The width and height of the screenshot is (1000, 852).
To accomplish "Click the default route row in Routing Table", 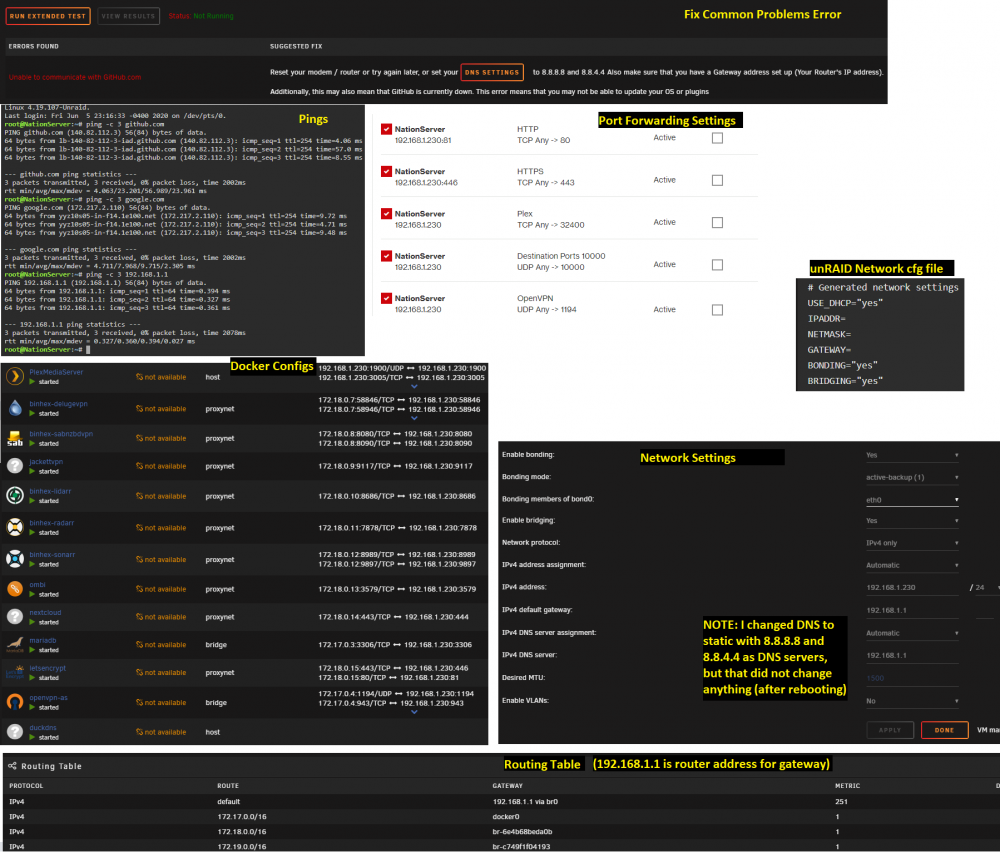I will (500, 802).
